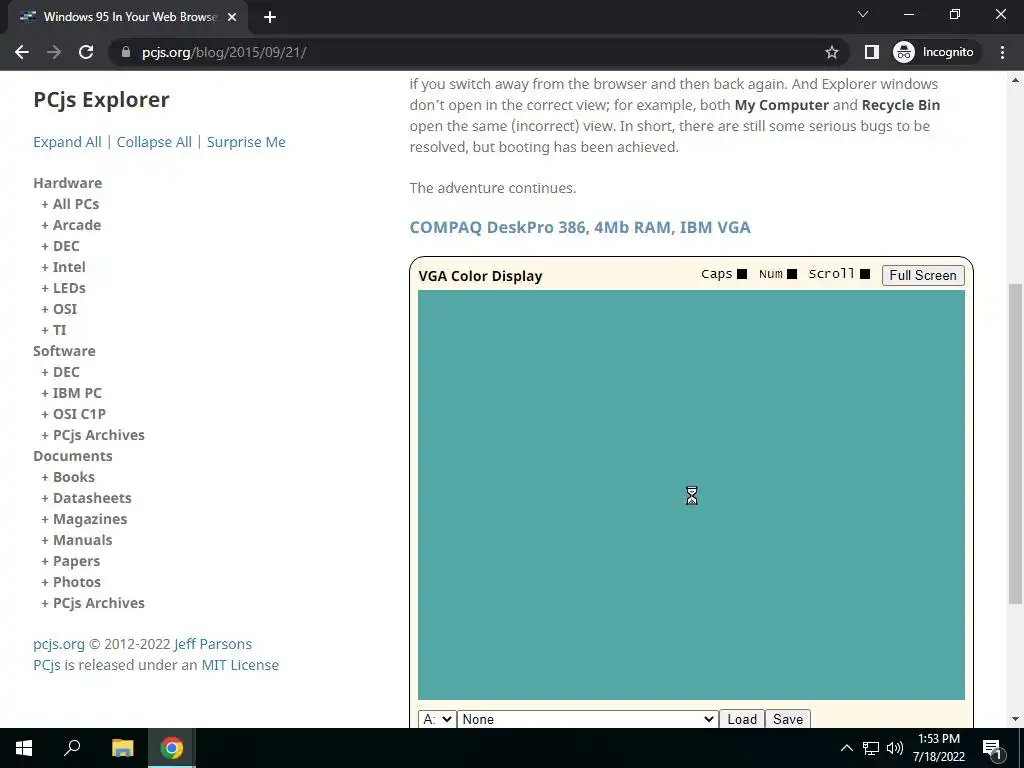The image size is (1024, 768).
Task: Click the Collapse All link
Action: tap(154, 142)
